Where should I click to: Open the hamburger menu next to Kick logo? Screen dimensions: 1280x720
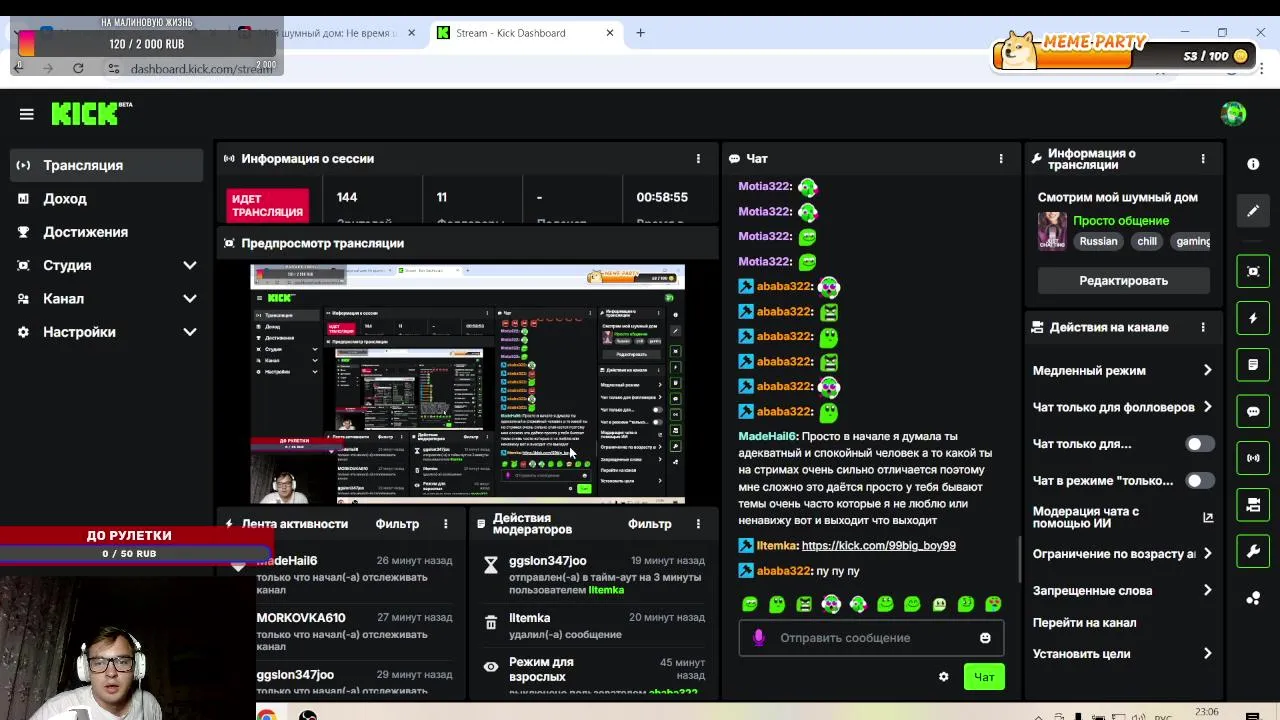27,114
